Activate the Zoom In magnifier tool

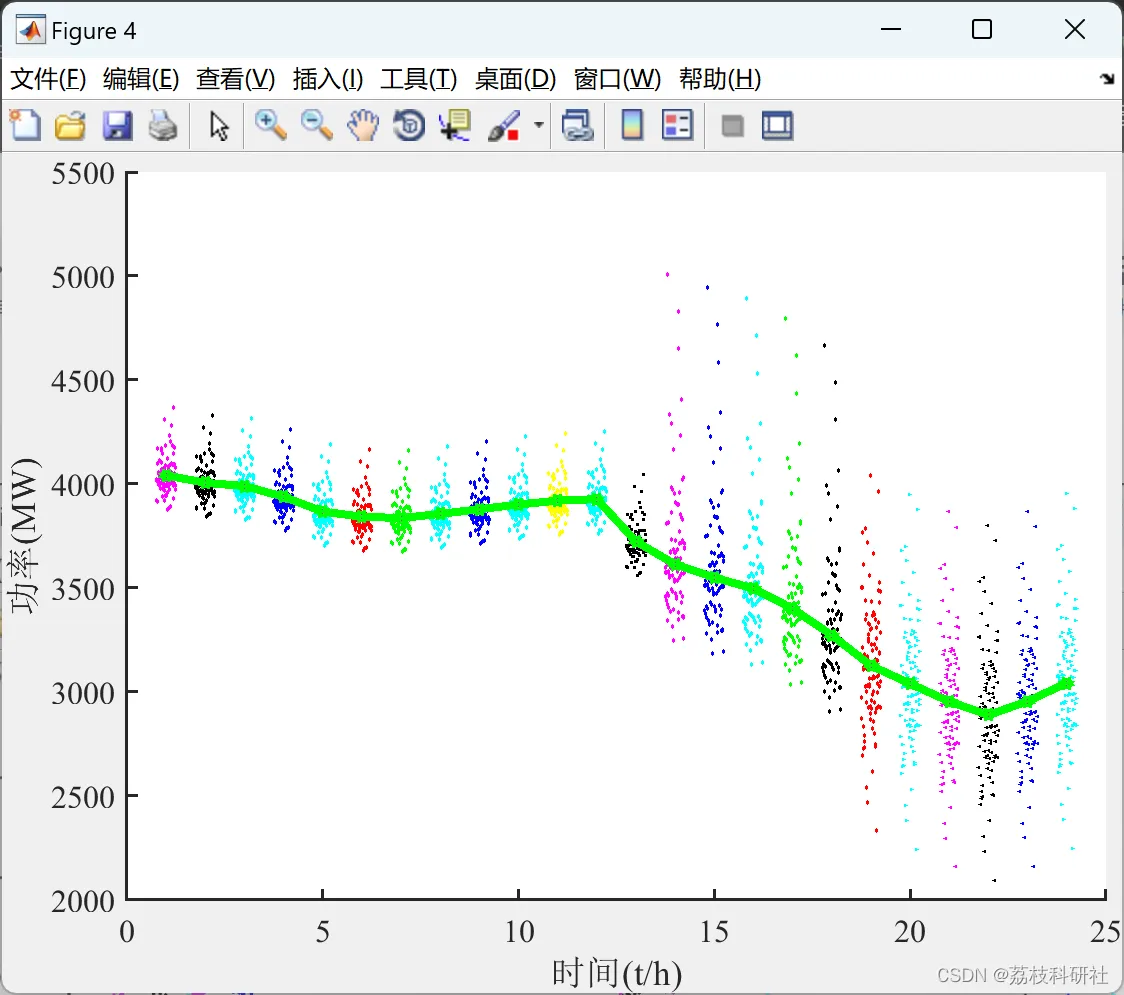tap(270, 125)
